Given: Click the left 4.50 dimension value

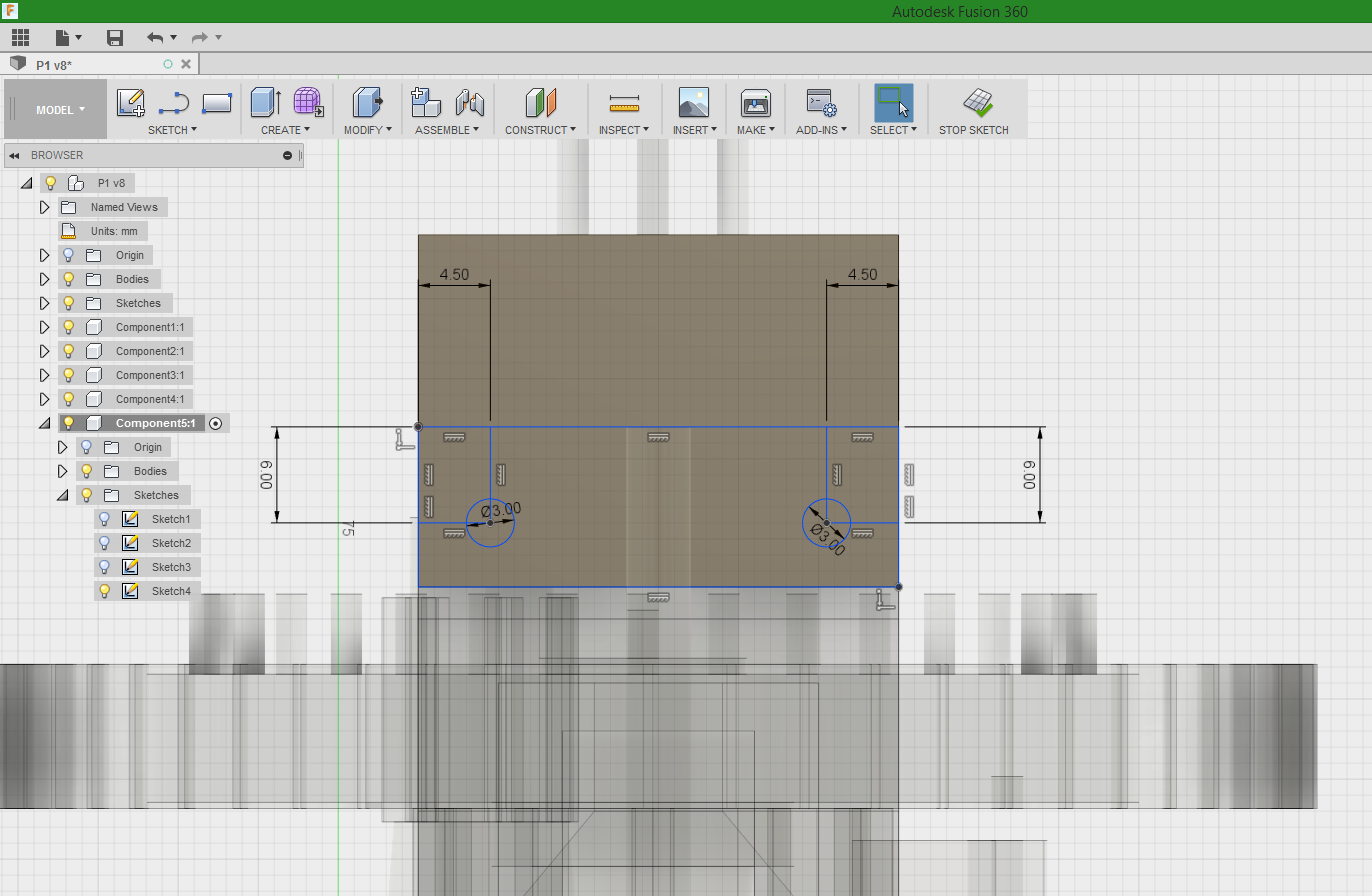Looking at the screenshot, I should pyautogui.click(x=454, y=274).
